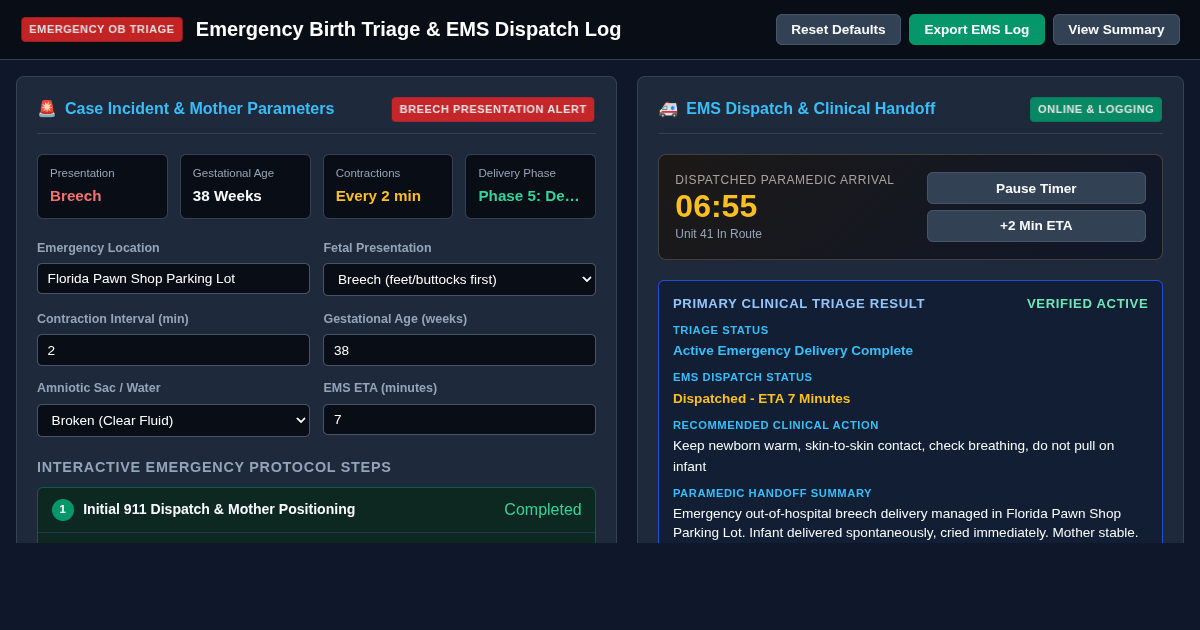This screenshot has height=630, width=1200.
Task: Click the Interactive Emergency Protocol Steps heading
Action: [214, 467]
